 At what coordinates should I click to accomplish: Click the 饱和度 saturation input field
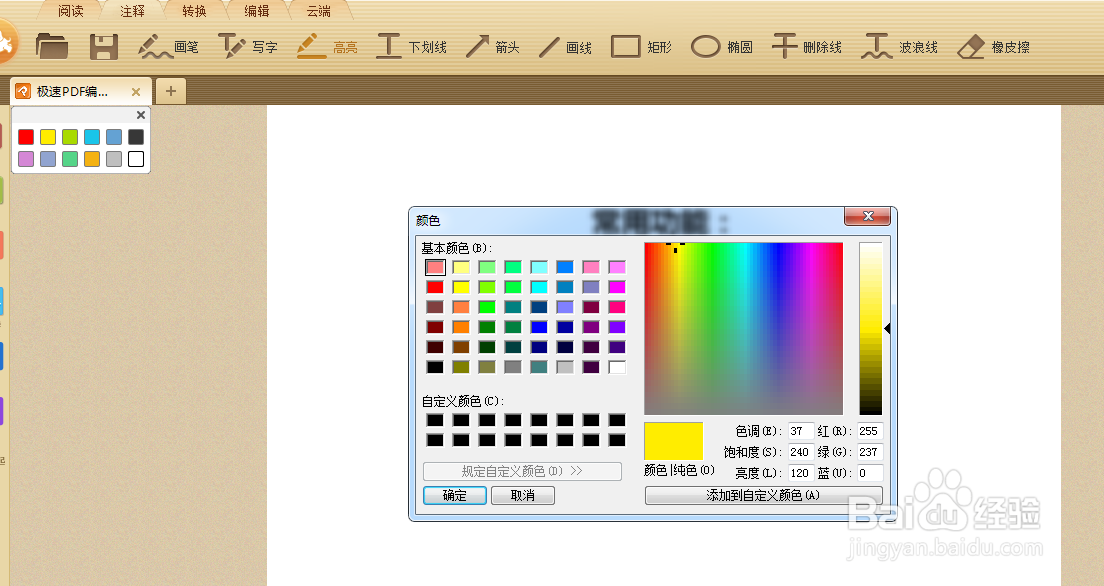click(801, 452)
